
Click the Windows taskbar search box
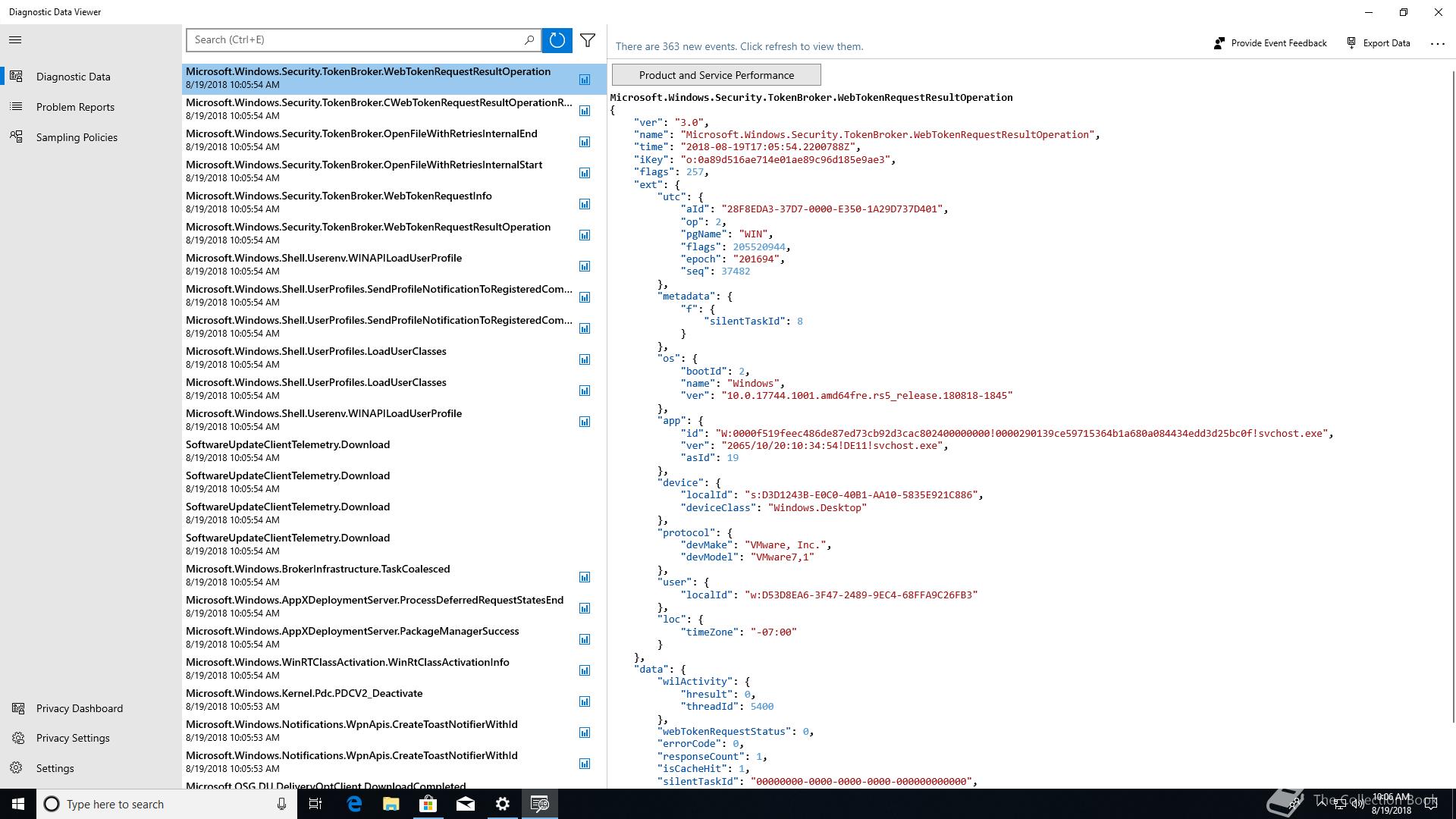[167, 804]
